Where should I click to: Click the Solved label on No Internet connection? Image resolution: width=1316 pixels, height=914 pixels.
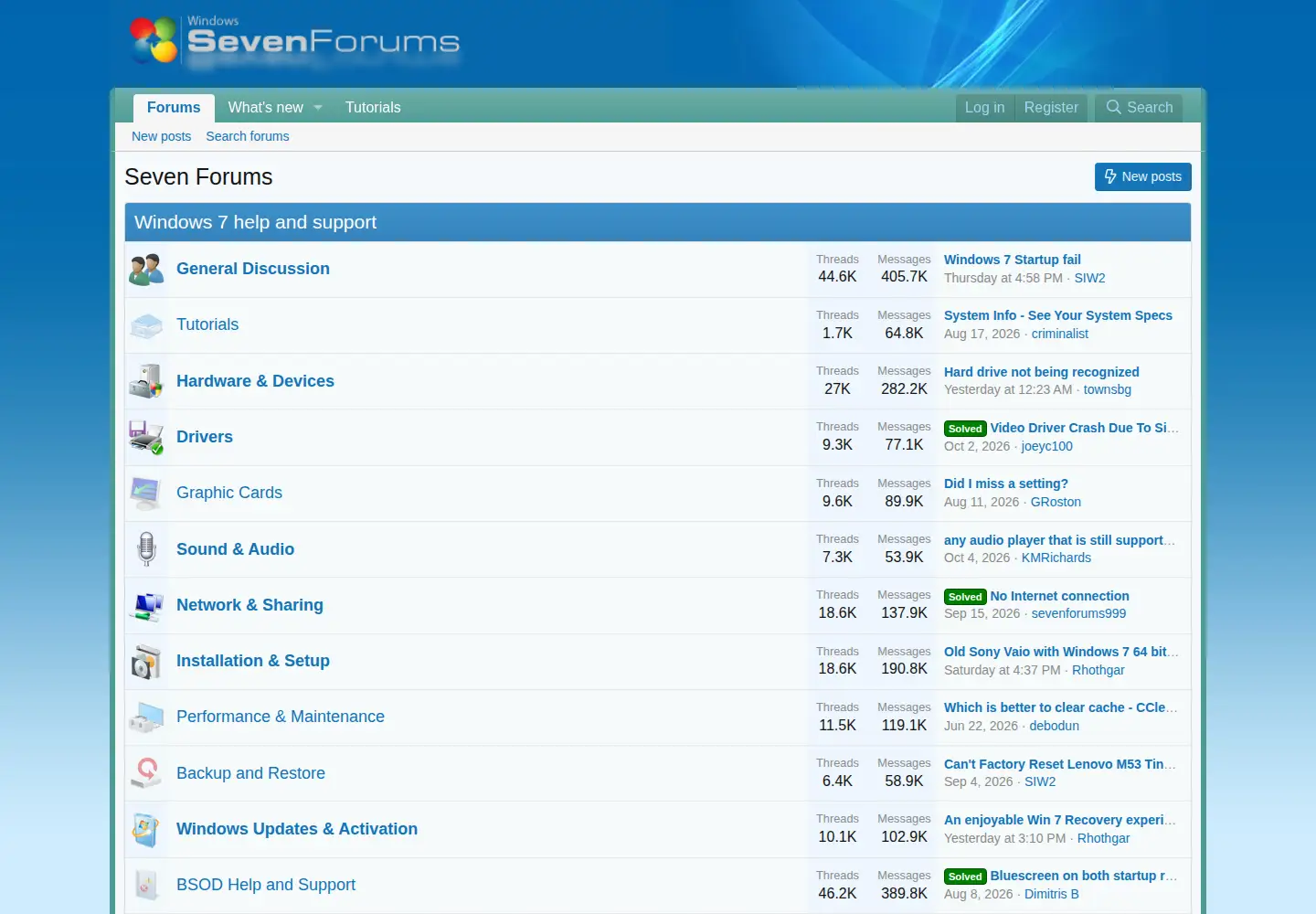[965, 597]
